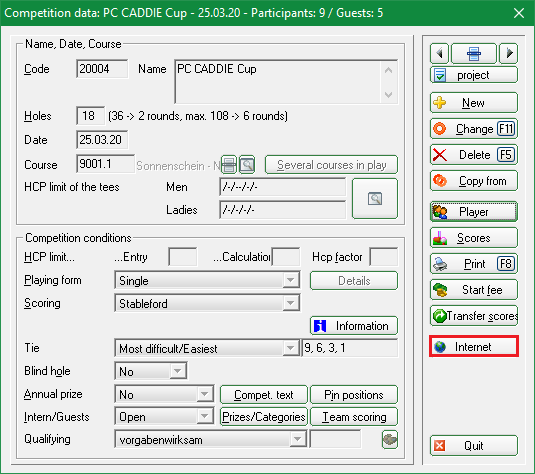Click the HCP limit Entry field
The width and height of the screenshot is (535, 474).
click(x=183, y=257)
